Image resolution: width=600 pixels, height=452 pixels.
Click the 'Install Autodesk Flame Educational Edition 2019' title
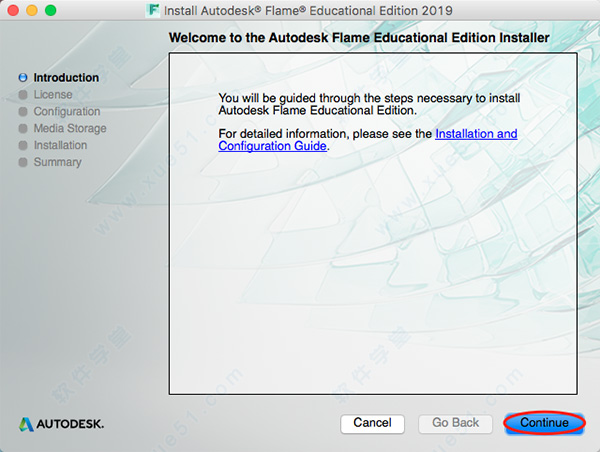[x=308, y=11]
